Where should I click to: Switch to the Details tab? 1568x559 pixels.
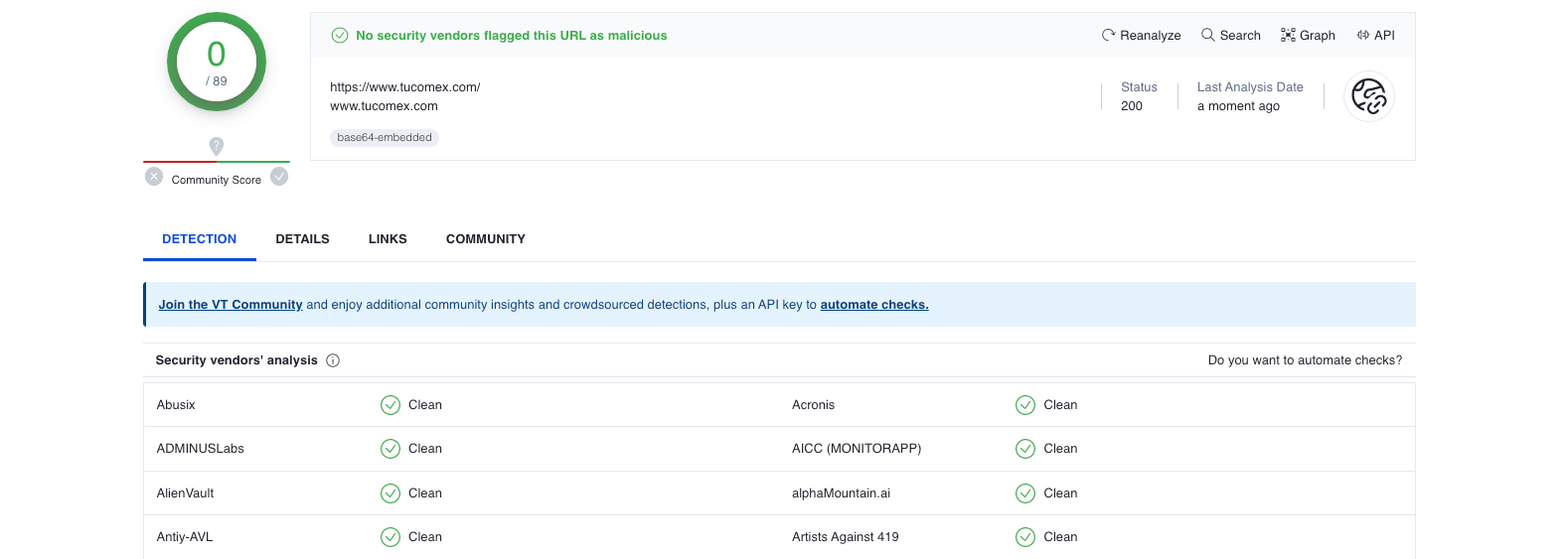302,239
